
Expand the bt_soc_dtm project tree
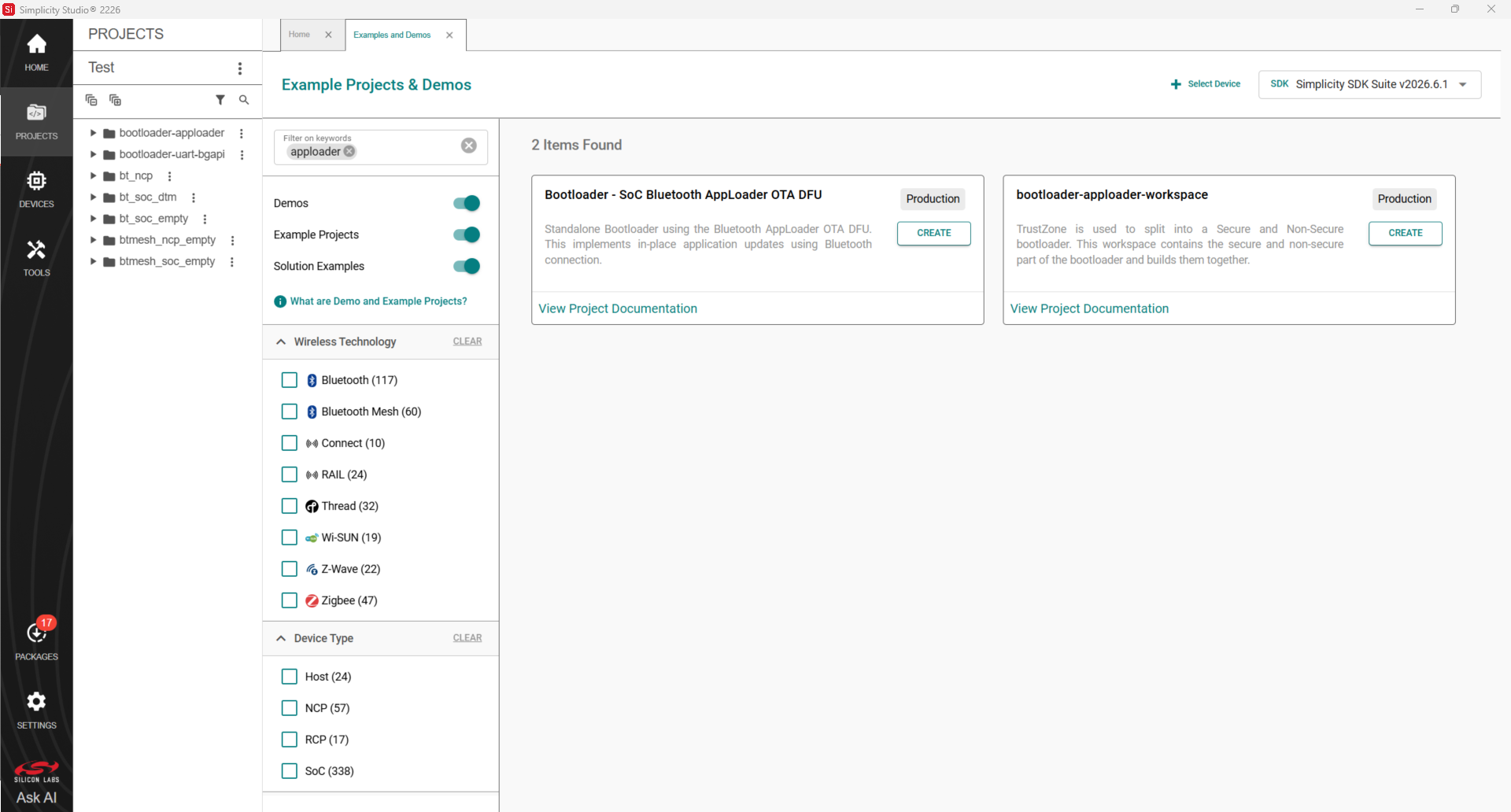(93, 197)
